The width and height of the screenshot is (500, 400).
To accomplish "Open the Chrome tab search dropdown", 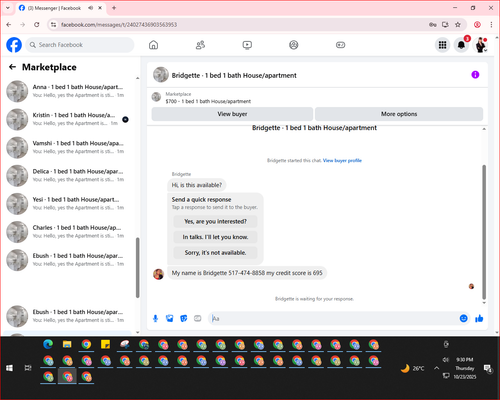I will point(8,8).
